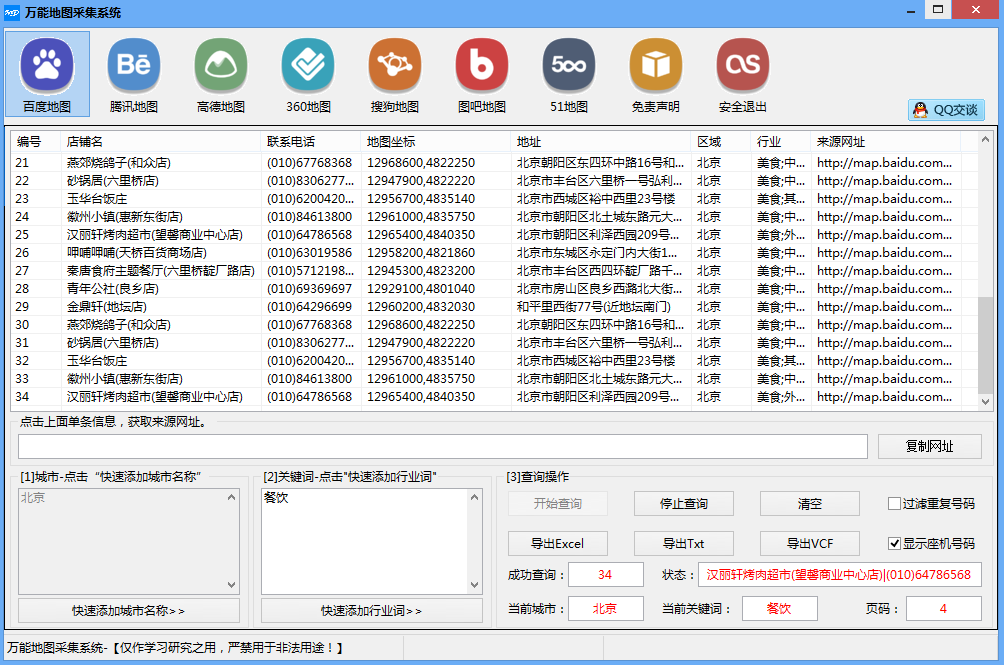The image size is (1004, 665).
Task: Uncheck the 显示座机号码 checkbox
Action: click(895, 544)
